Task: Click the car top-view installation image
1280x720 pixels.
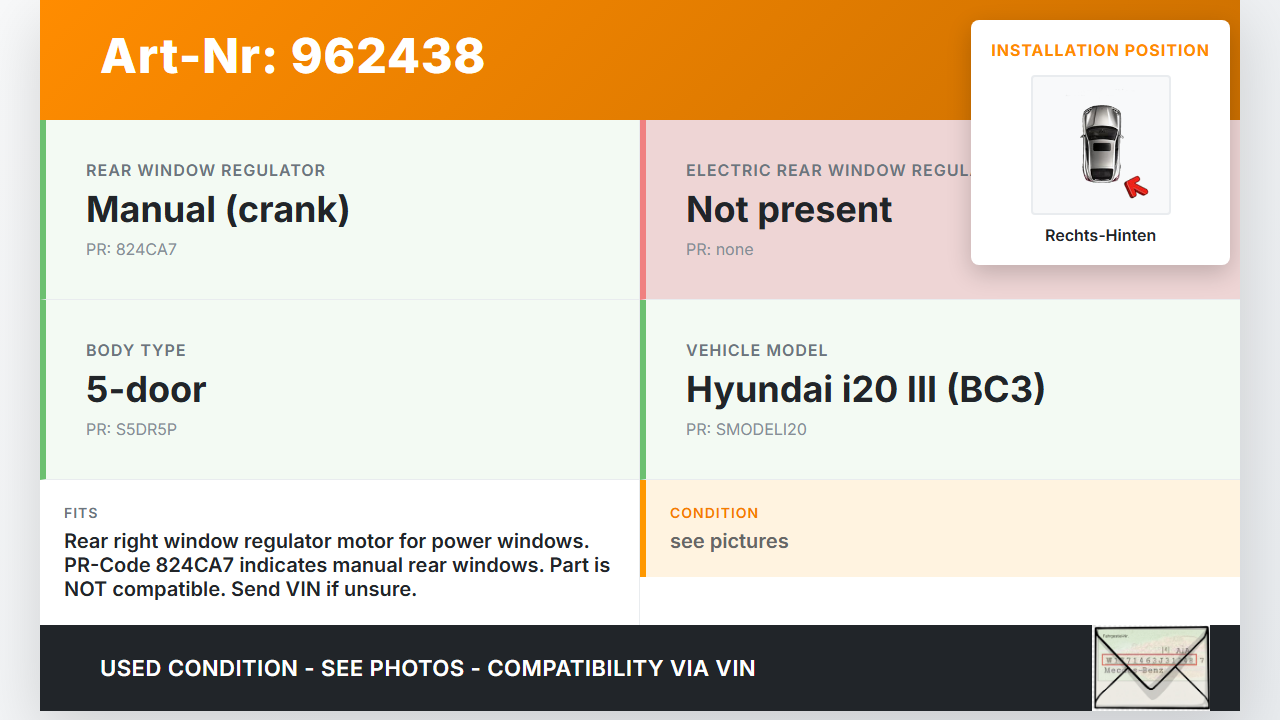Action: pyautogui.click(x=1100, y=144)
